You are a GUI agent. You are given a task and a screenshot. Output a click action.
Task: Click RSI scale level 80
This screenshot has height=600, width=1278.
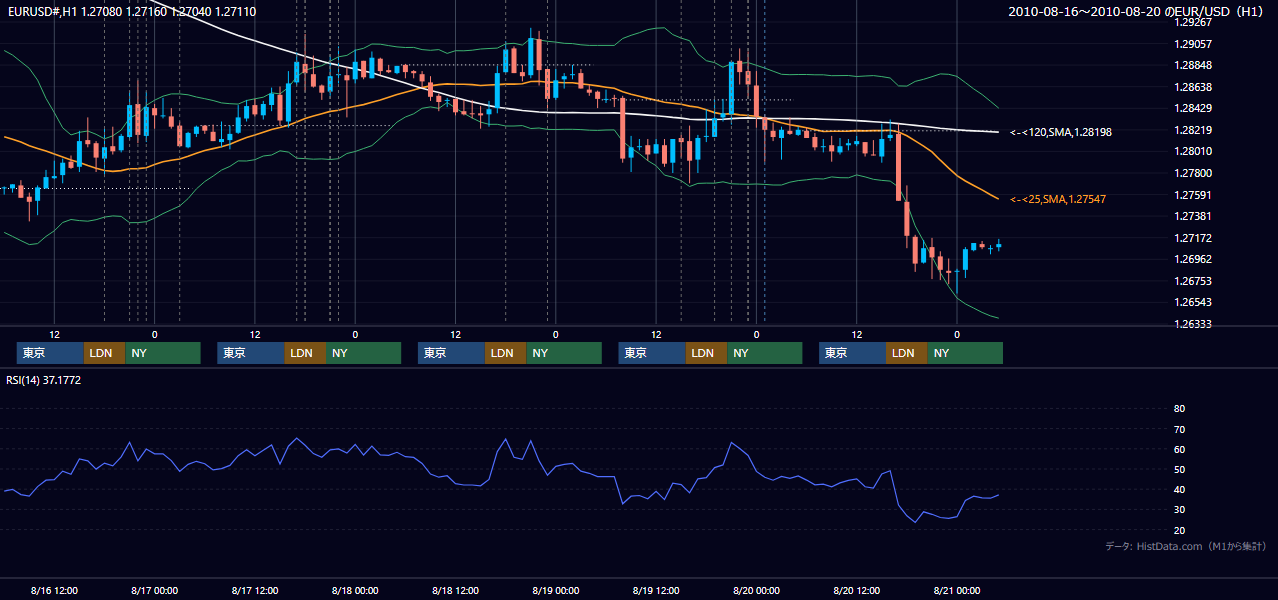pos(1179,409)
